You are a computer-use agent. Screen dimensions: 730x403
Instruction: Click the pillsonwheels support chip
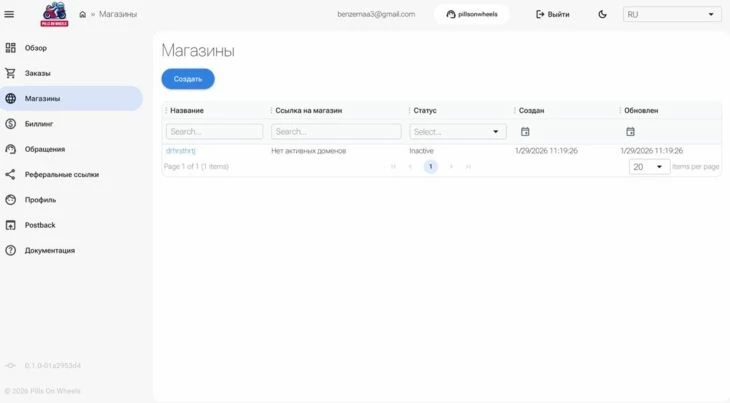pyautogui.click(x=472, y=14)
